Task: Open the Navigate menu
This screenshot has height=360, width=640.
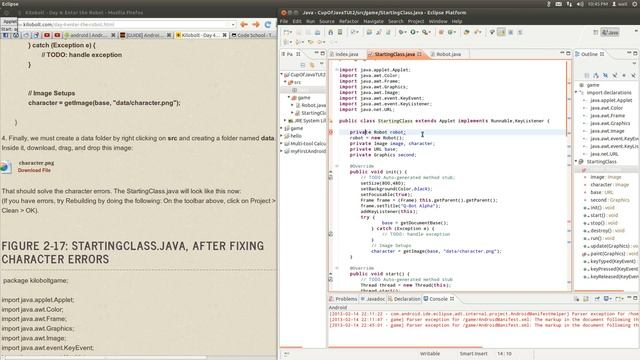Action: click(373, 21)
